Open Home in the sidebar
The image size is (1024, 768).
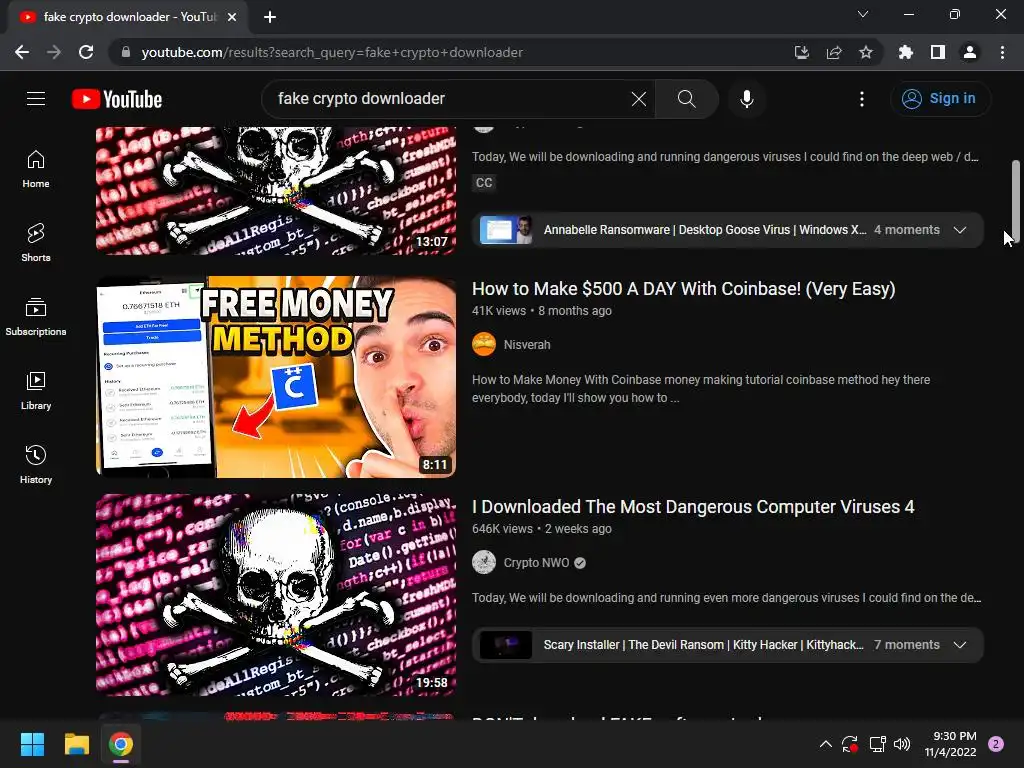(36, 169)
